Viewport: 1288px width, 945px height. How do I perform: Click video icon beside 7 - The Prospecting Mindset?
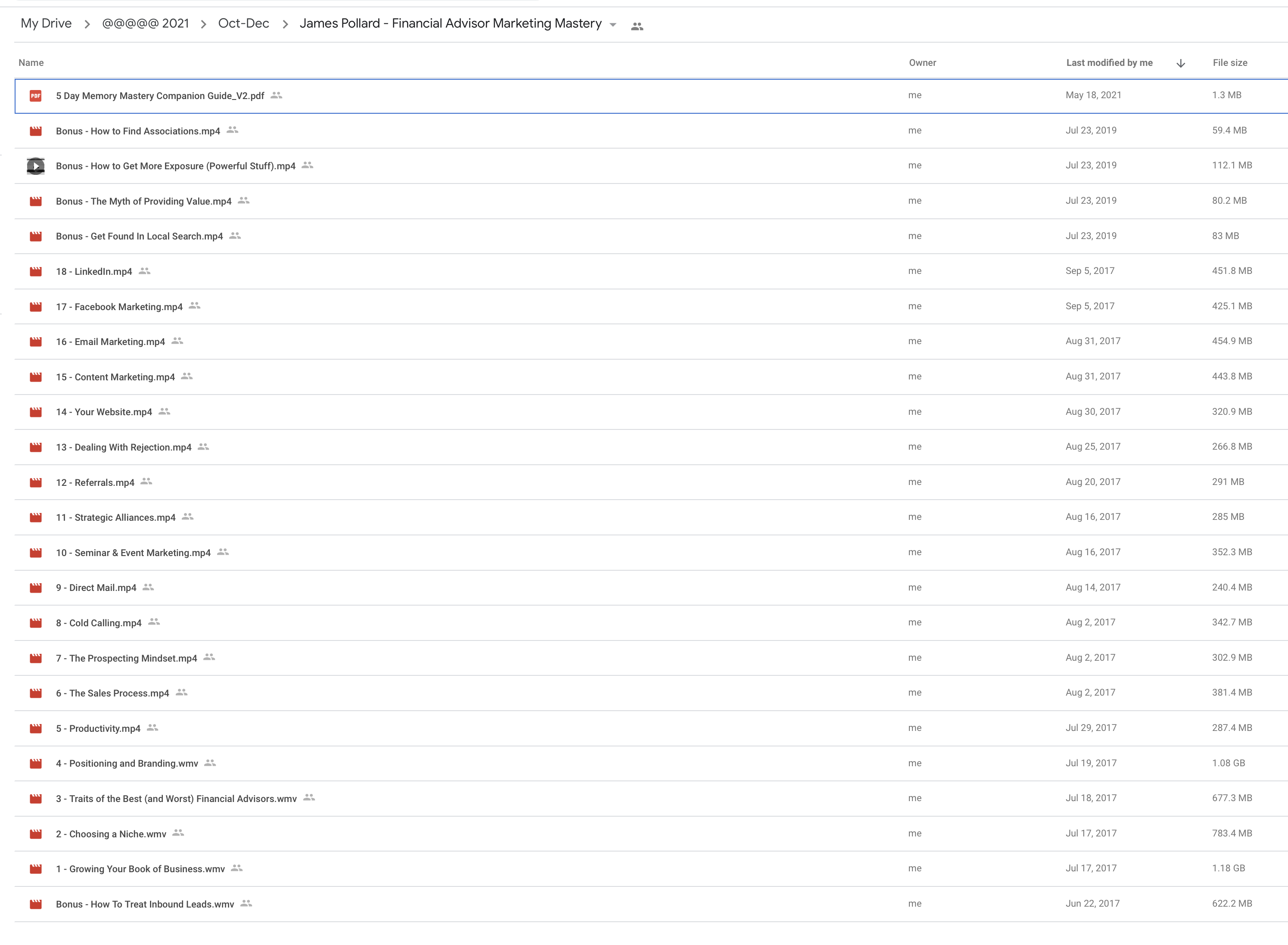35,658
